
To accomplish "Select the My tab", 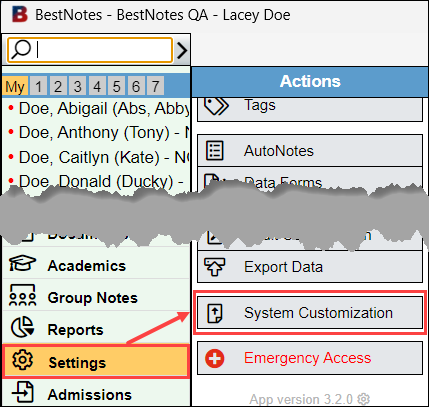I will pyautogui.click(x=15, y=87).
